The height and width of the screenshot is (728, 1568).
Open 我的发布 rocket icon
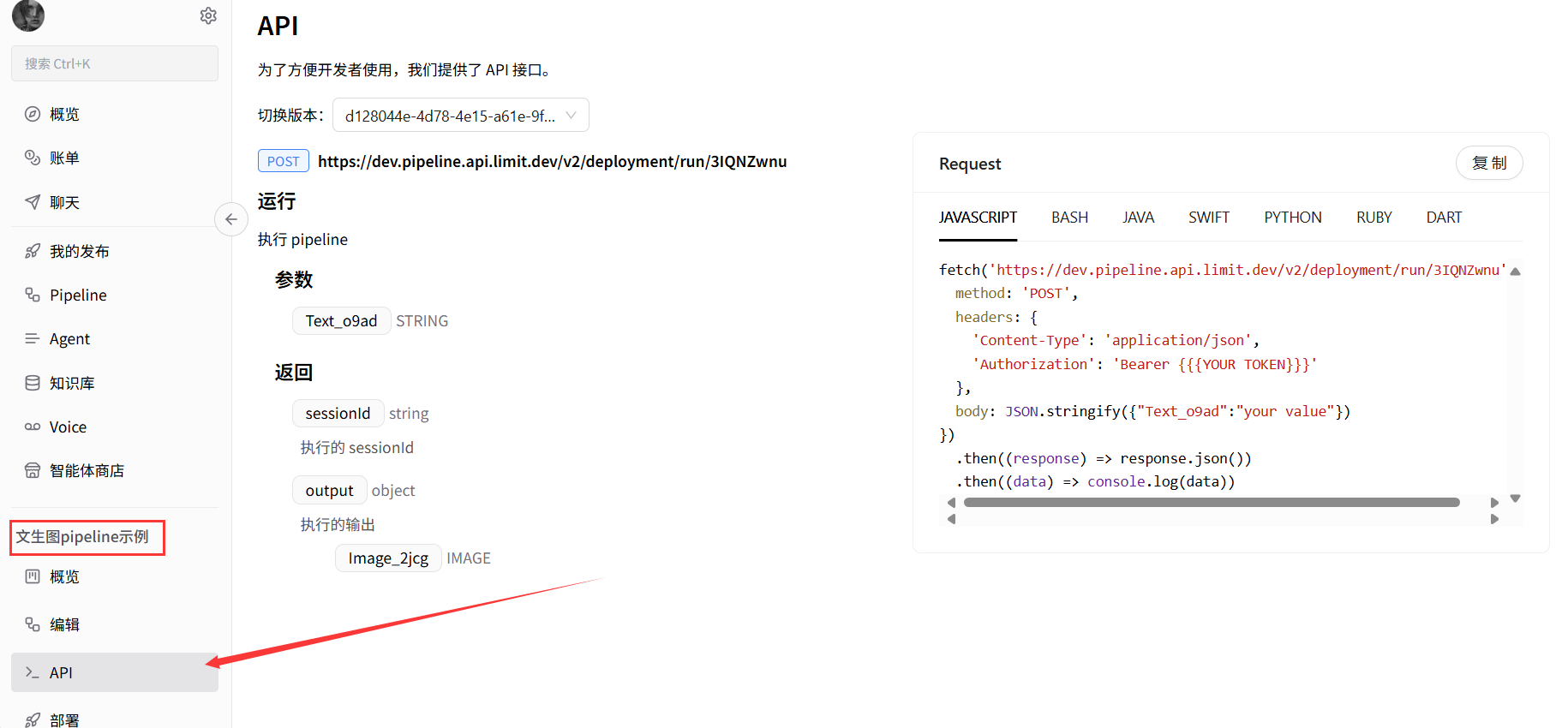tap(33, 251)
